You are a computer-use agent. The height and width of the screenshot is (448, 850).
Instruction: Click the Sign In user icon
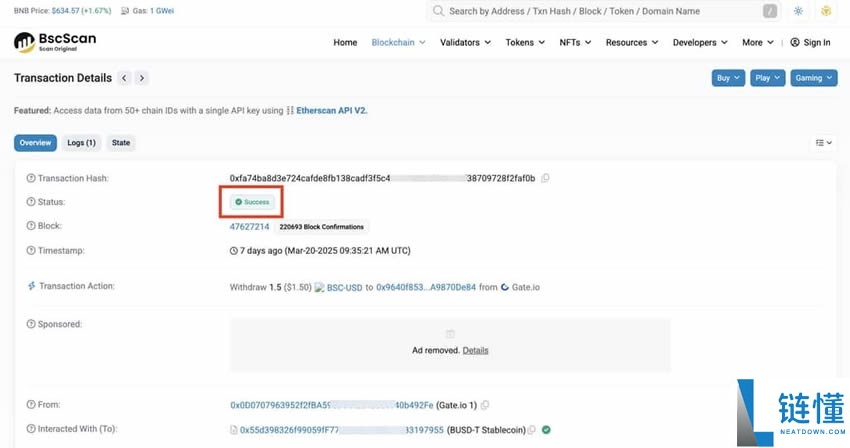tap(795, 42)
